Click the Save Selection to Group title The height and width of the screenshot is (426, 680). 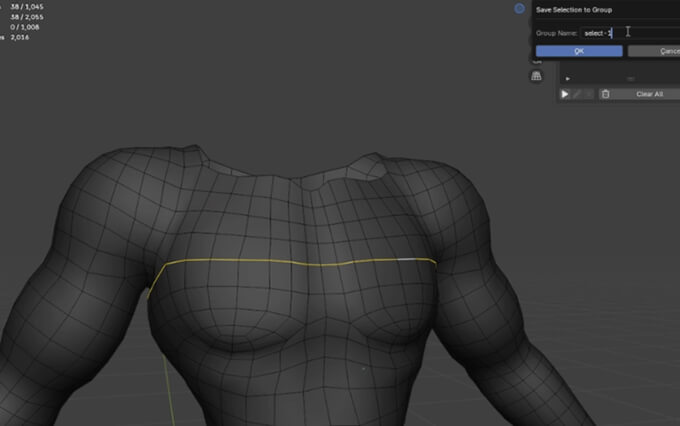coord(575,9)
